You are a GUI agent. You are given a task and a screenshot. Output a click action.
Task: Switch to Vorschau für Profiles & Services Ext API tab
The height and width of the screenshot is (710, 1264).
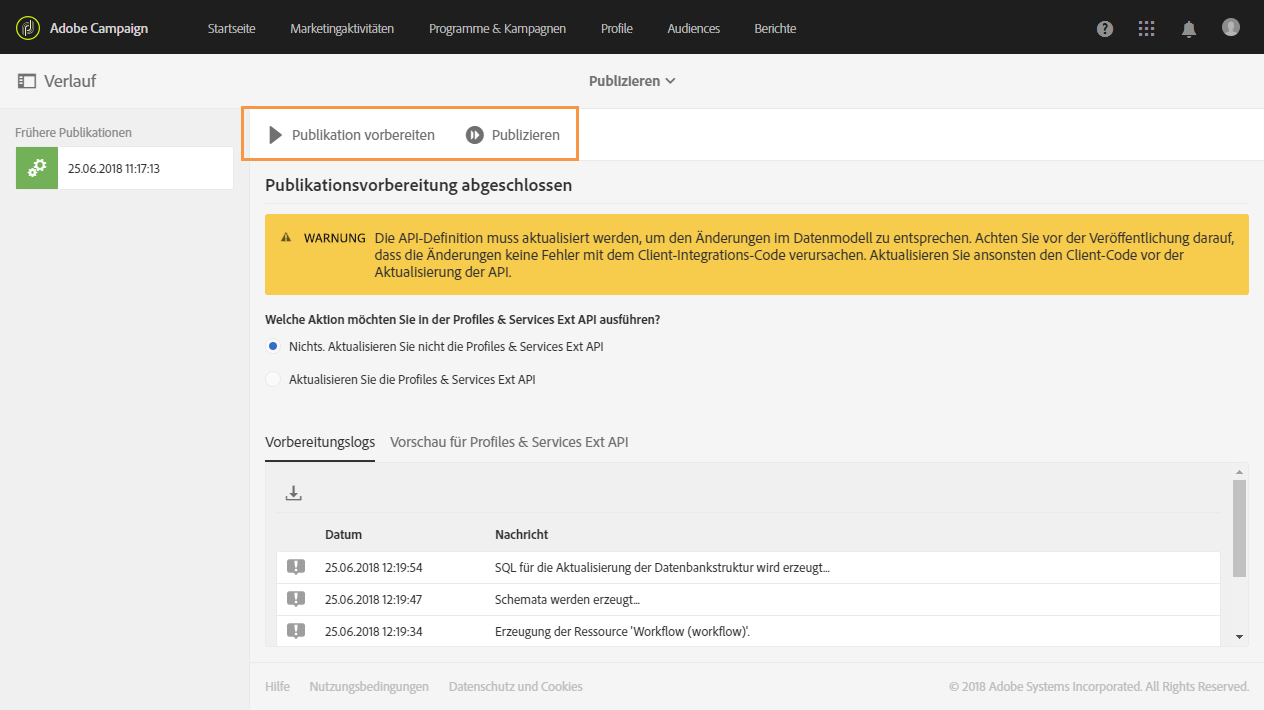click(509, 442)
